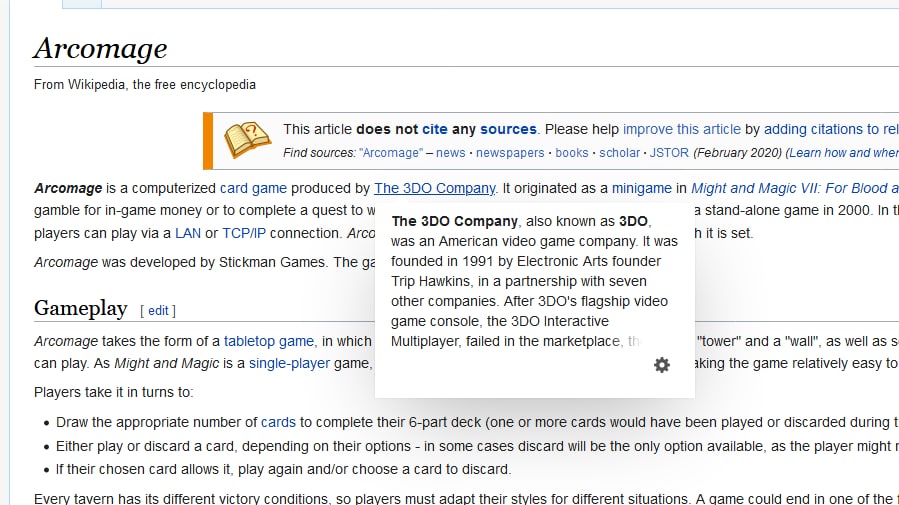Image resolution: width=899 pixels, height=505 pixels.
Task: Open the 'books' find-sources link
Action: (x=572, y=153)
